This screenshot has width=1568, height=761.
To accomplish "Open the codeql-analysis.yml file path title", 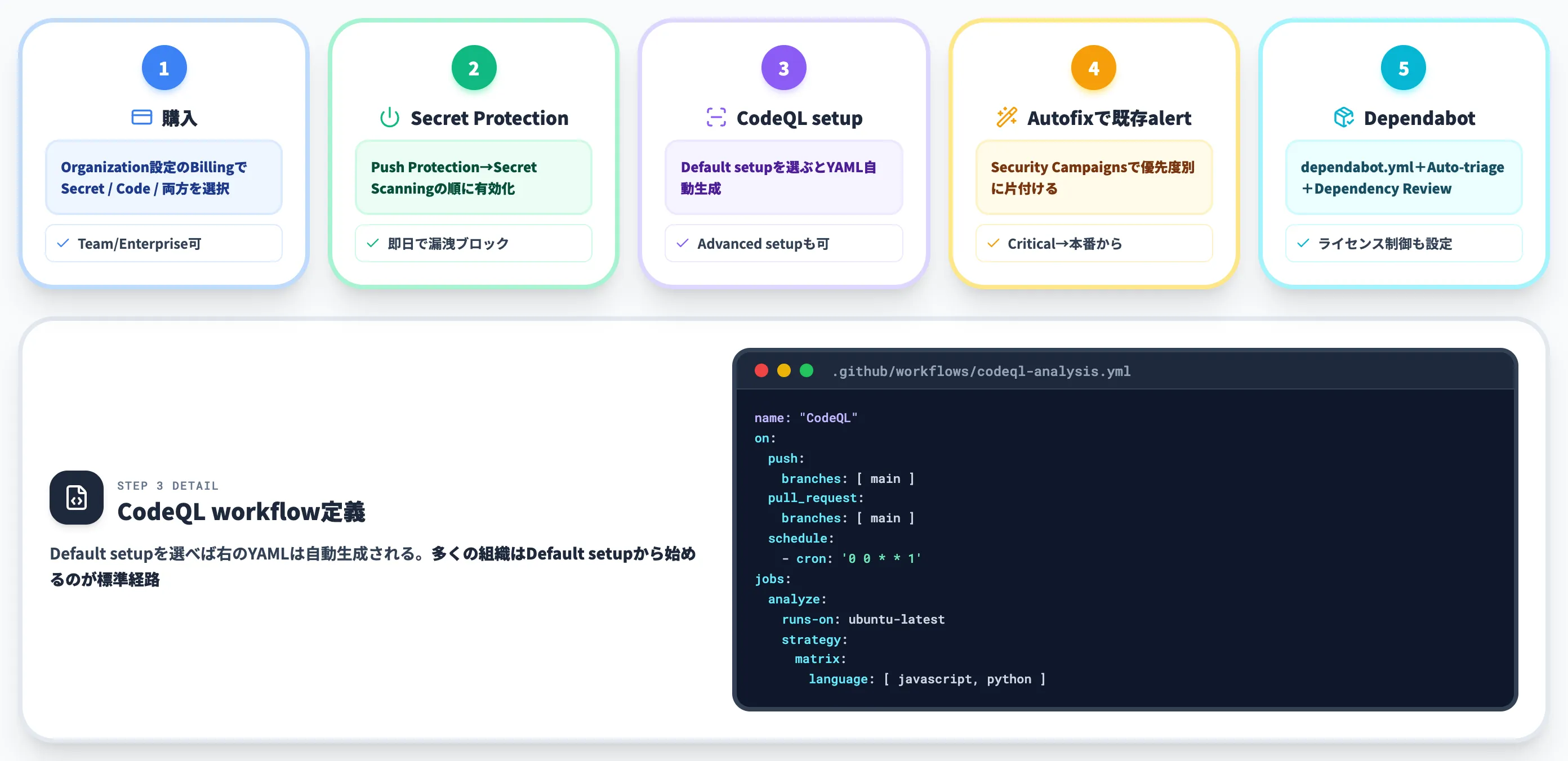I will tap(981, 371).
